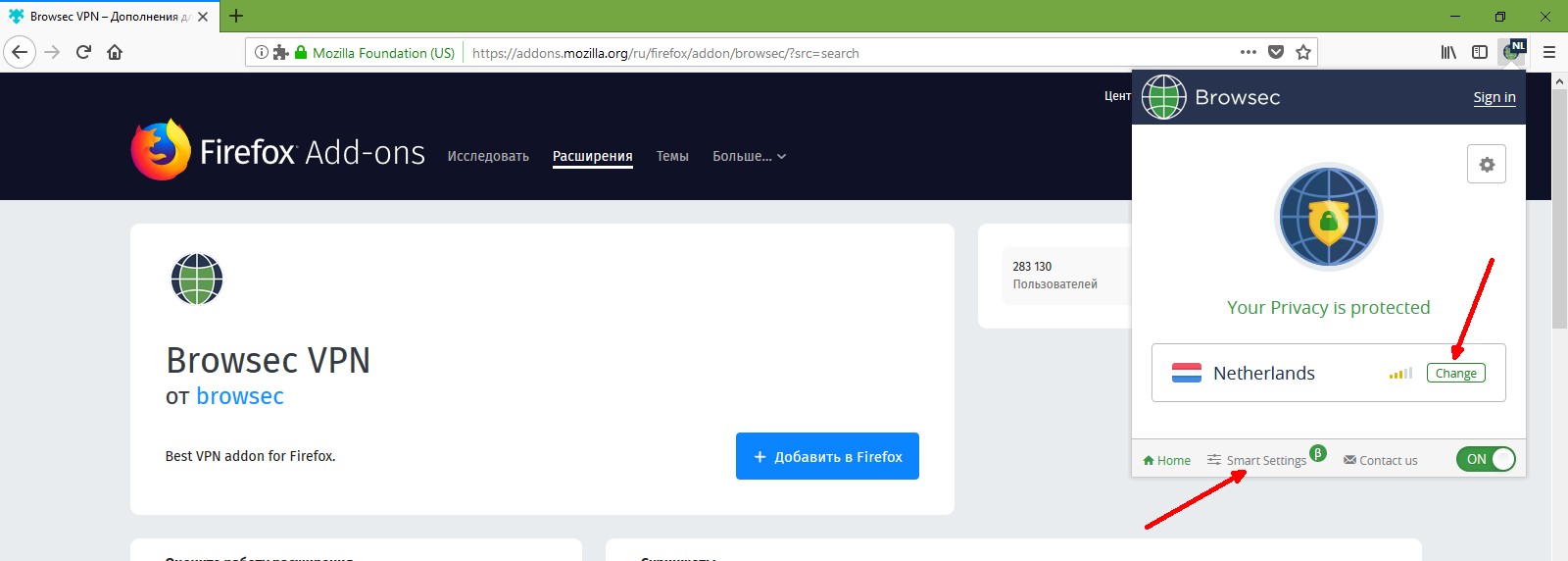Screen dimensions: 1568x561
Task: Click the Browsec VPN addon globe icon
Action: [x=197, y=279]
